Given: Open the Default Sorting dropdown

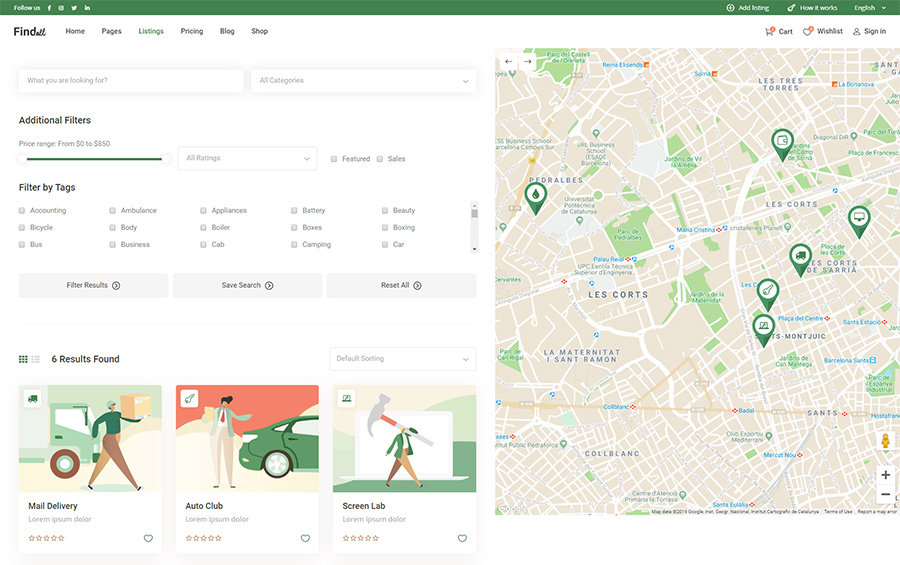Looking at the screenshot, I should [402, 359].
